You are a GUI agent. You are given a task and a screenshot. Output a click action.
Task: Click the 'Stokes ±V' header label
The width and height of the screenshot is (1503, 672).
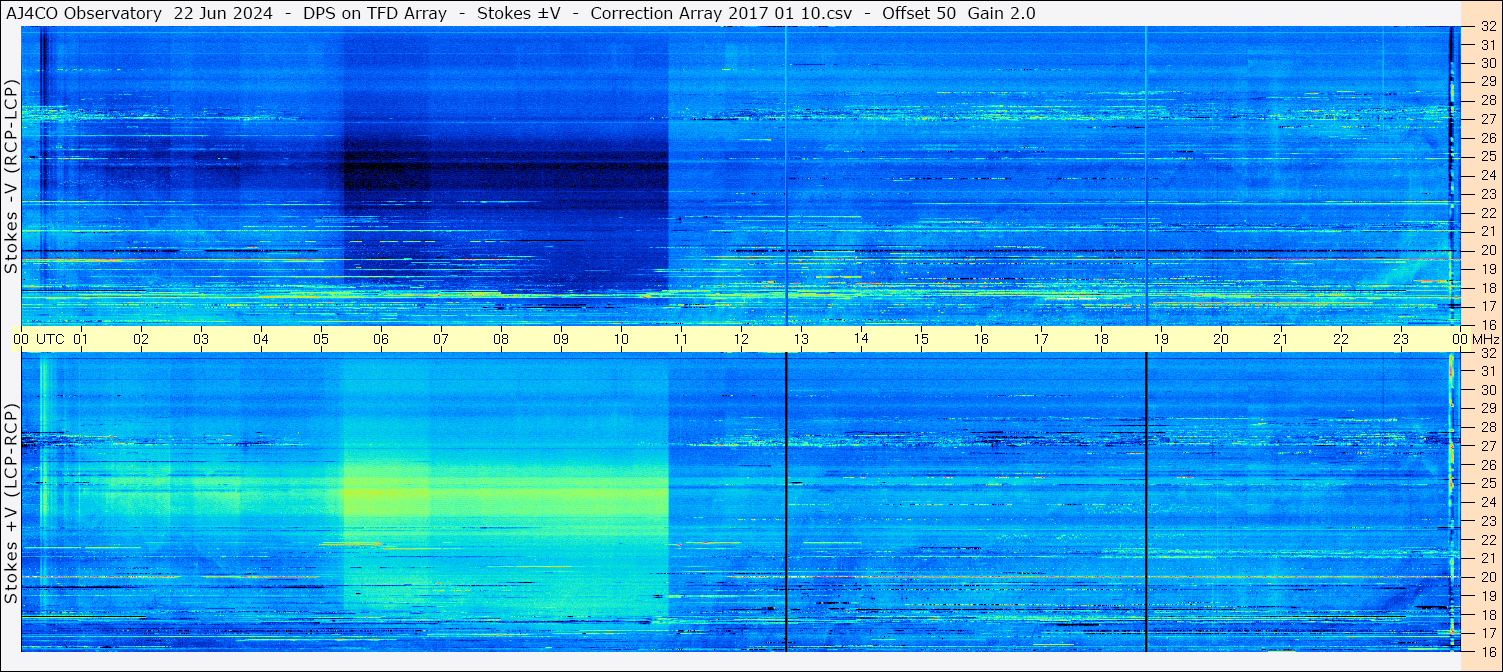[519, 13]
